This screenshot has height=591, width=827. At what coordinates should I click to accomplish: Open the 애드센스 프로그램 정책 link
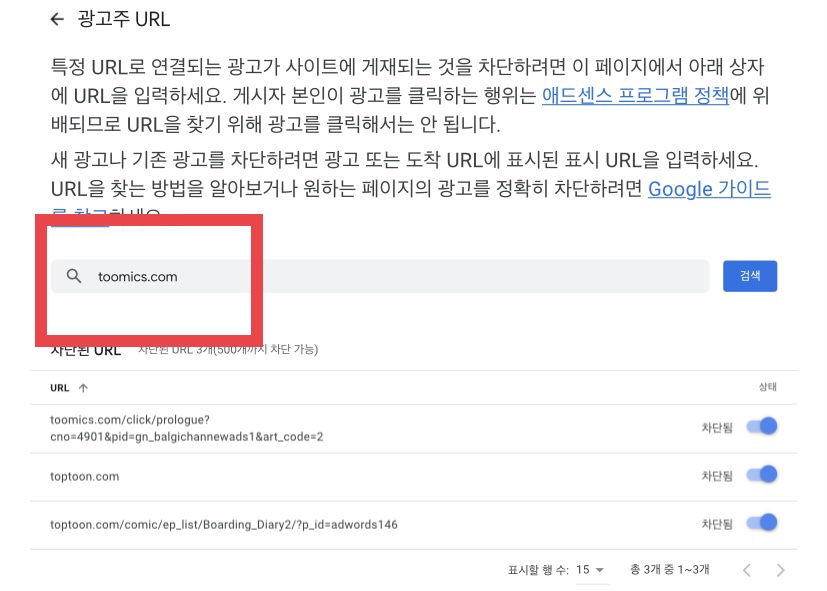636,95
